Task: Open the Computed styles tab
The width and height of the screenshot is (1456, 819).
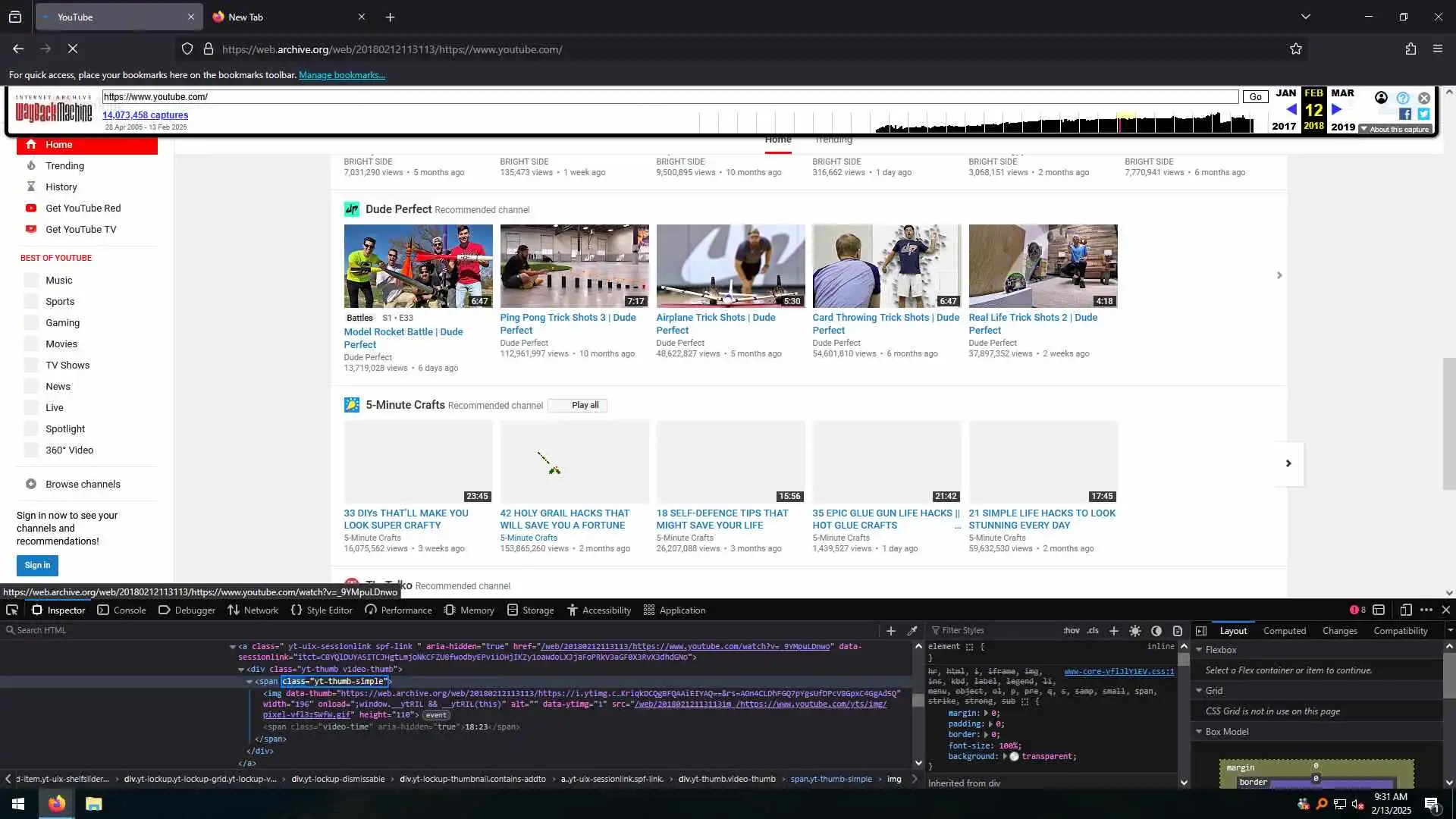Action: click(x=1284, y=631)
